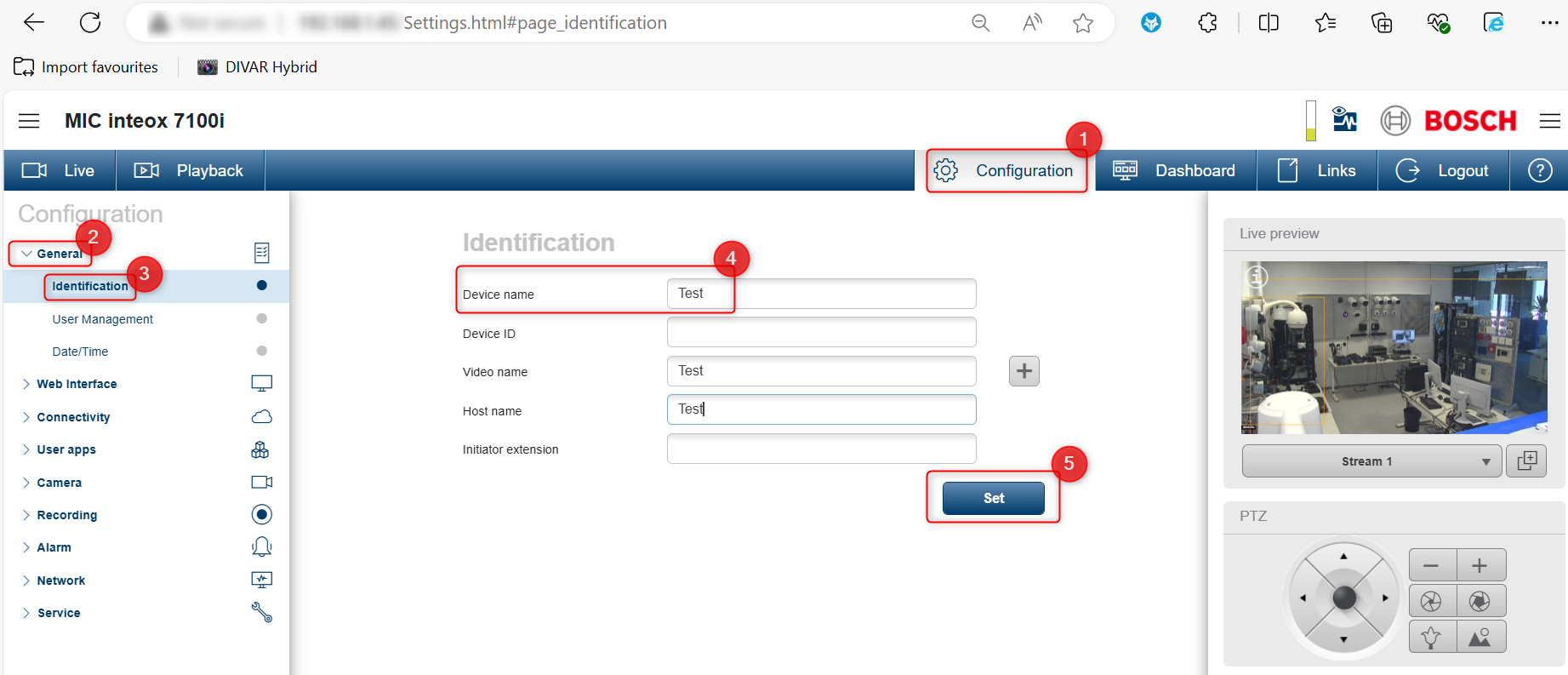Click the Device name input field
The image size is (1568, 675).
point(822,294)
